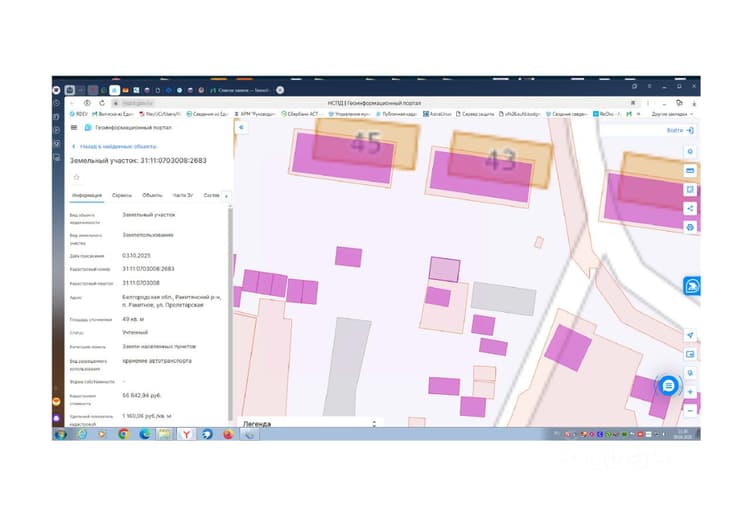Viewport: 750px width, 530px height.
Task: Zoom out the map with minus
Action: 690,411
